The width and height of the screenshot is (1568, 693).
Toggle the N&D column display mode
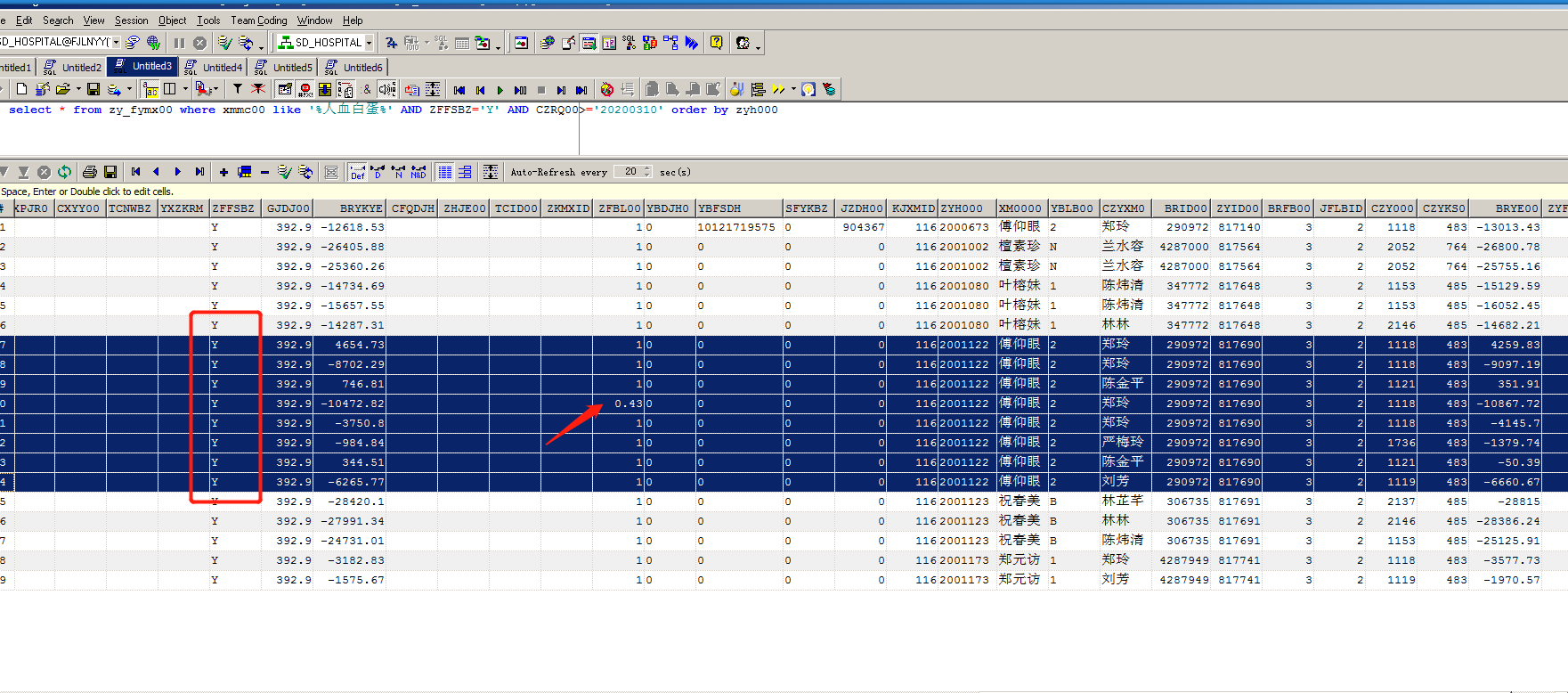point(418,172)
